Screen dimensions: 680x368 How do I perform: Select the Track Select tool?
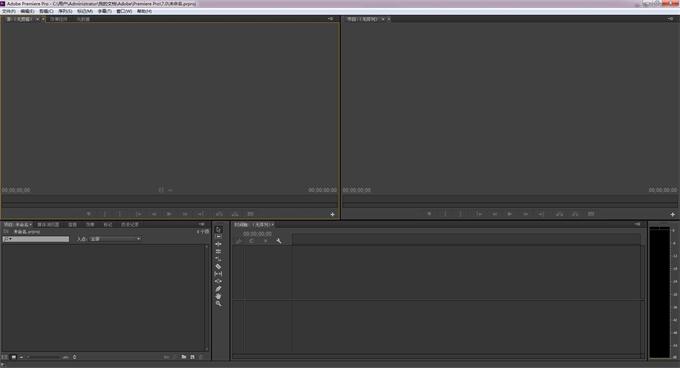(219, 237)
